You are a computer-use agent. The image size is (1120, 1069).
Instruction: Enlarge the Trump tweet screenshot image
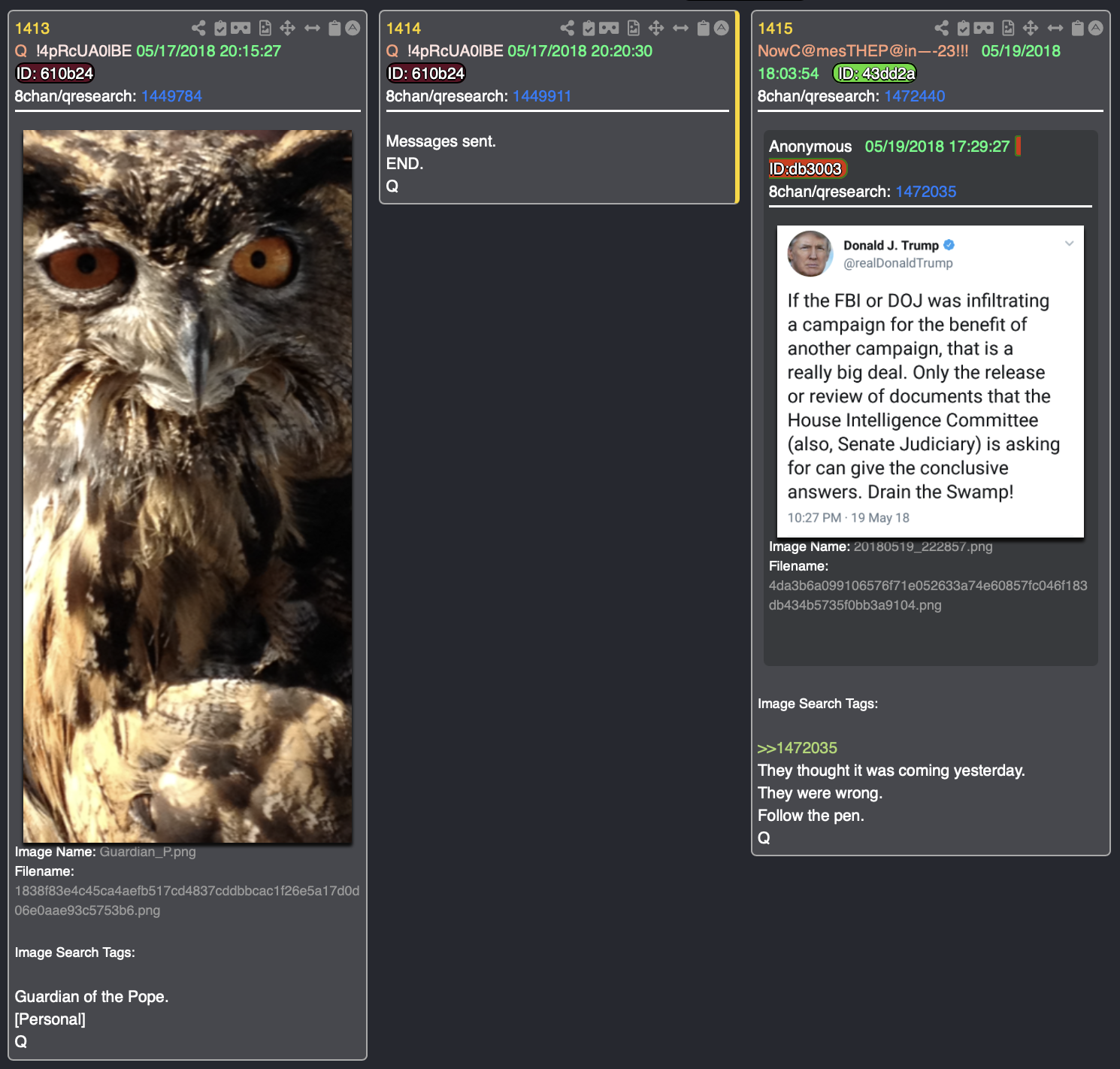pyautogui.click(x=931, y=381)
